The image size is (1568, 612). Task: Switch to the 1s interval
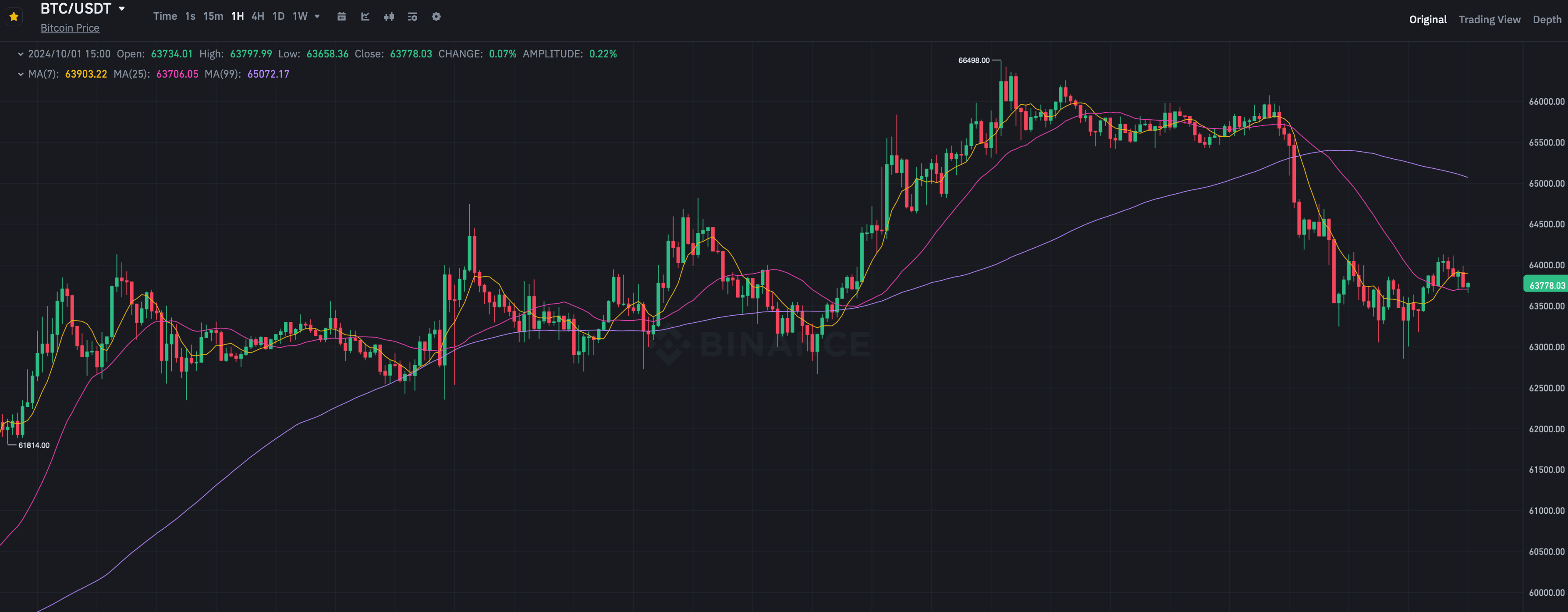point(190,17)
